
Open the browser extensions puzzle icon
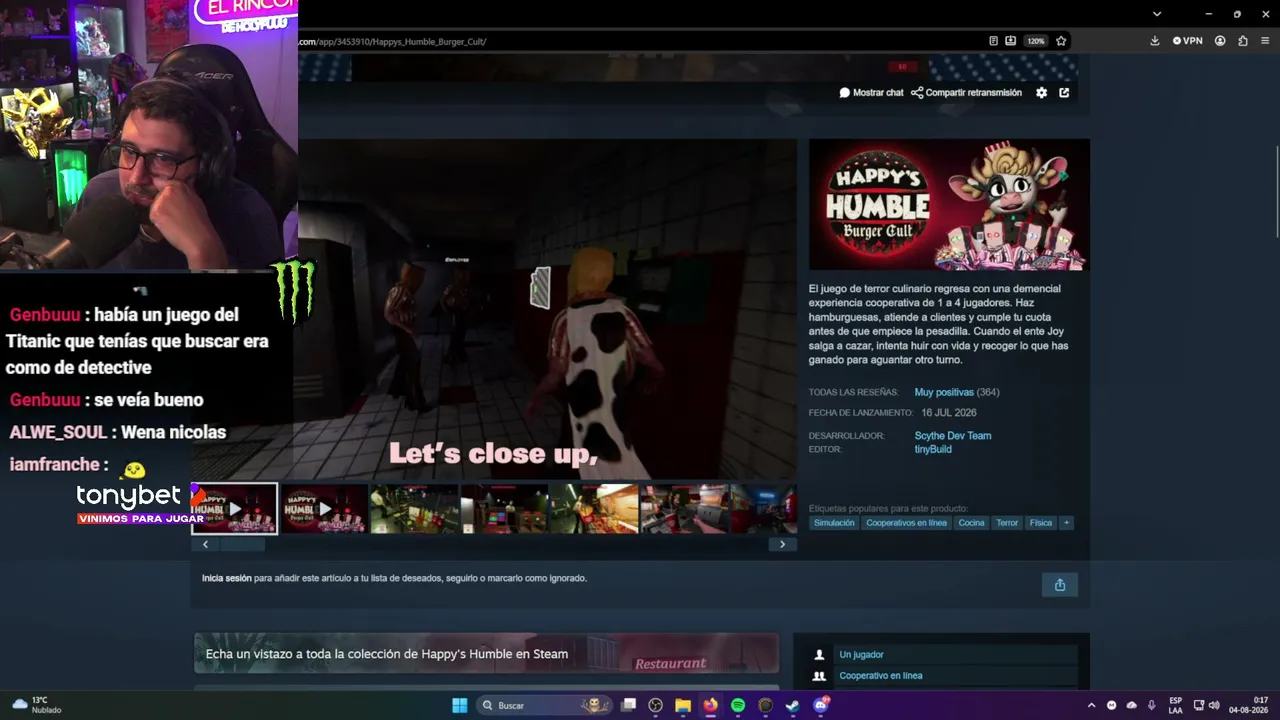pyautogui.click(x=1243, y=41)
